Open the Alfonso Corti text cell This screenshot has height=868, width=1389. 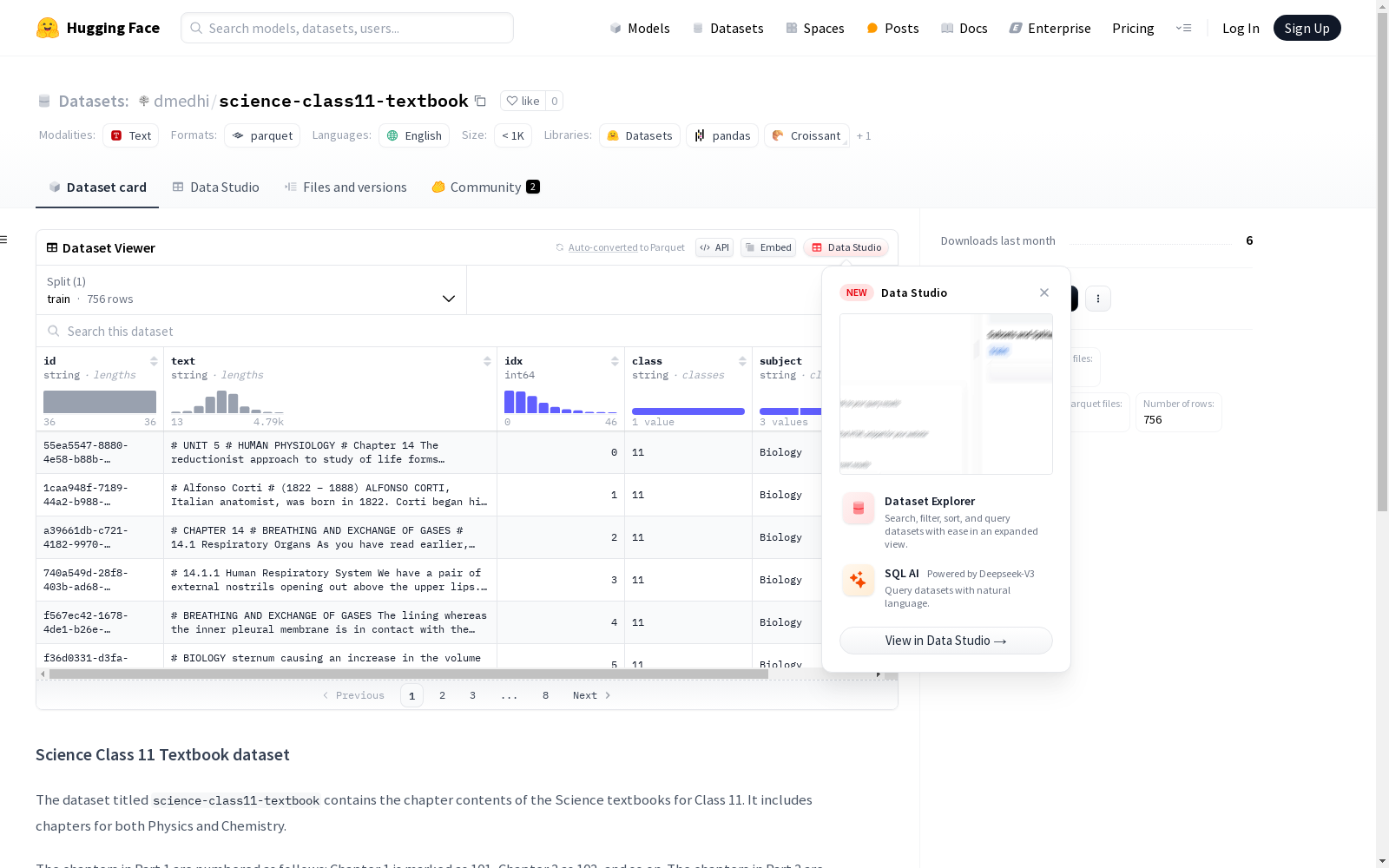(x=330, y=495)
